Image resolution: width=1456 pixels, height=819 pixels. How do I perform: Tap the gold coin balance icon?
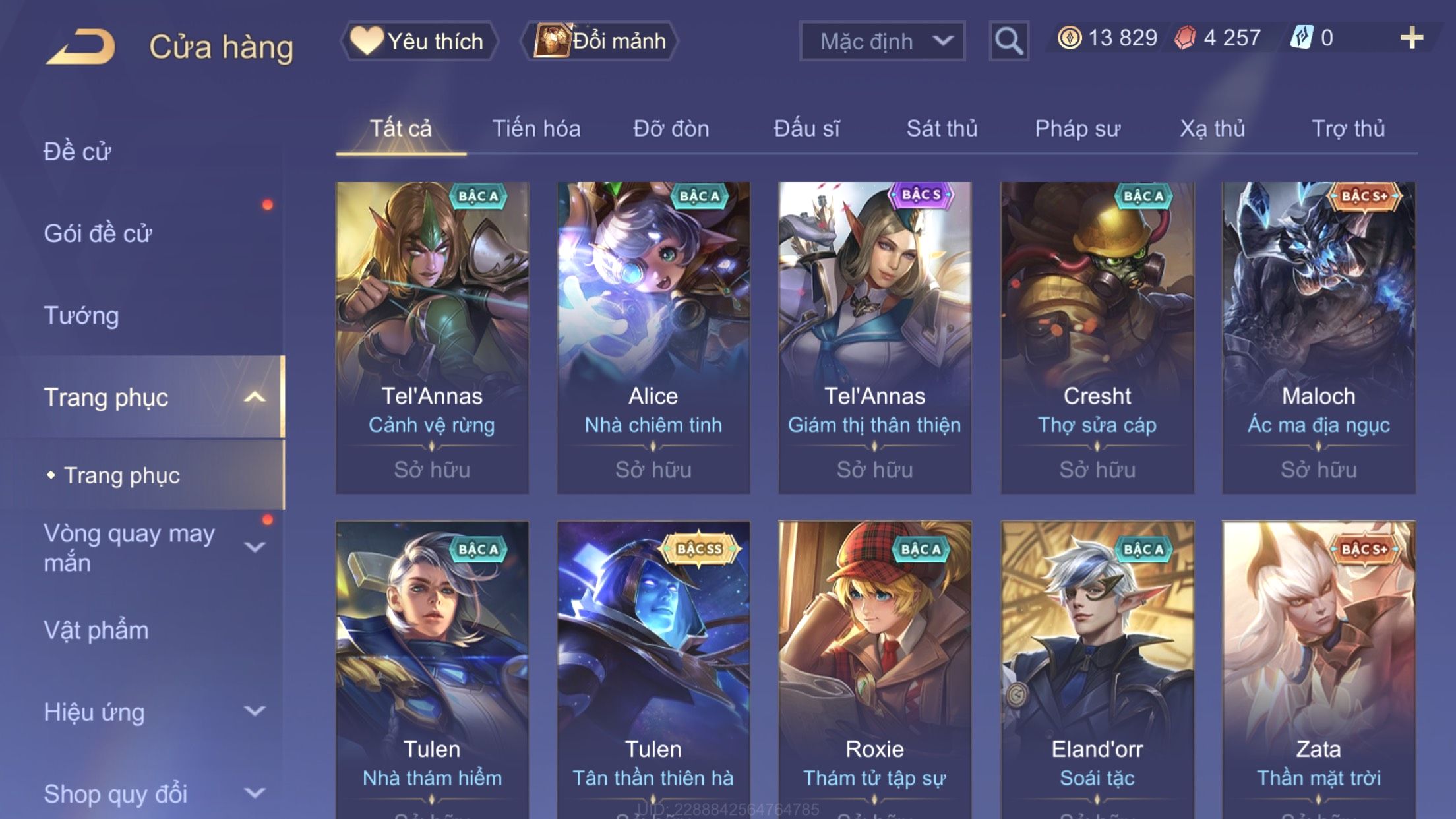click(x=1070, y=38)
